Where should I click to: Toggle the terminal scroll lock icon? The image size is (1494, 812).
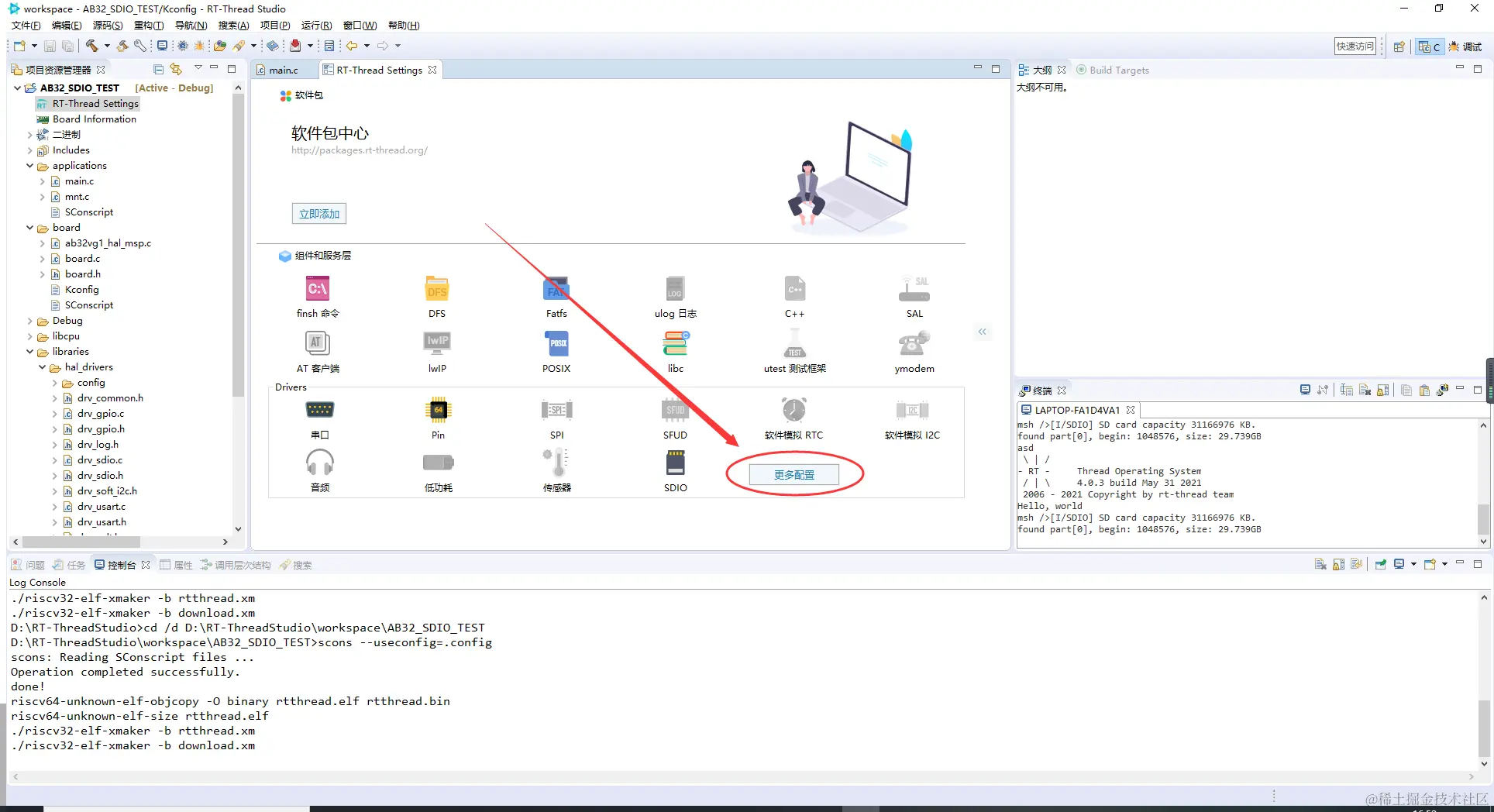tap(1382, 390)
